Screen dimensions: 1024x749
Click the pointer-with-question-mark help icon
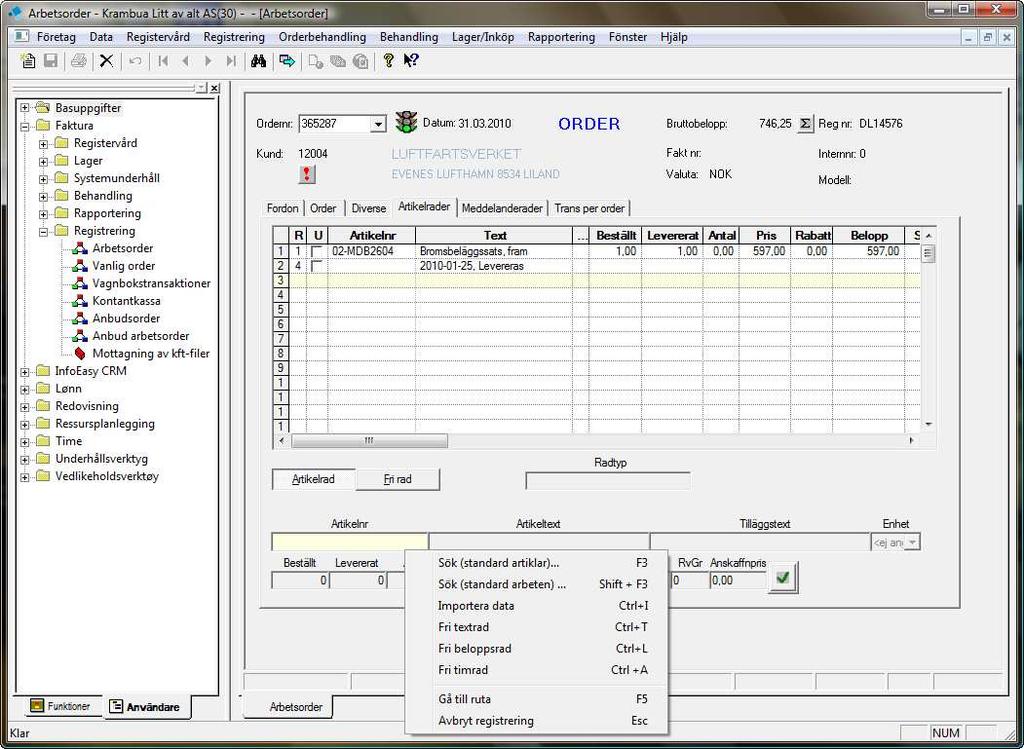[x=411, y=61]
